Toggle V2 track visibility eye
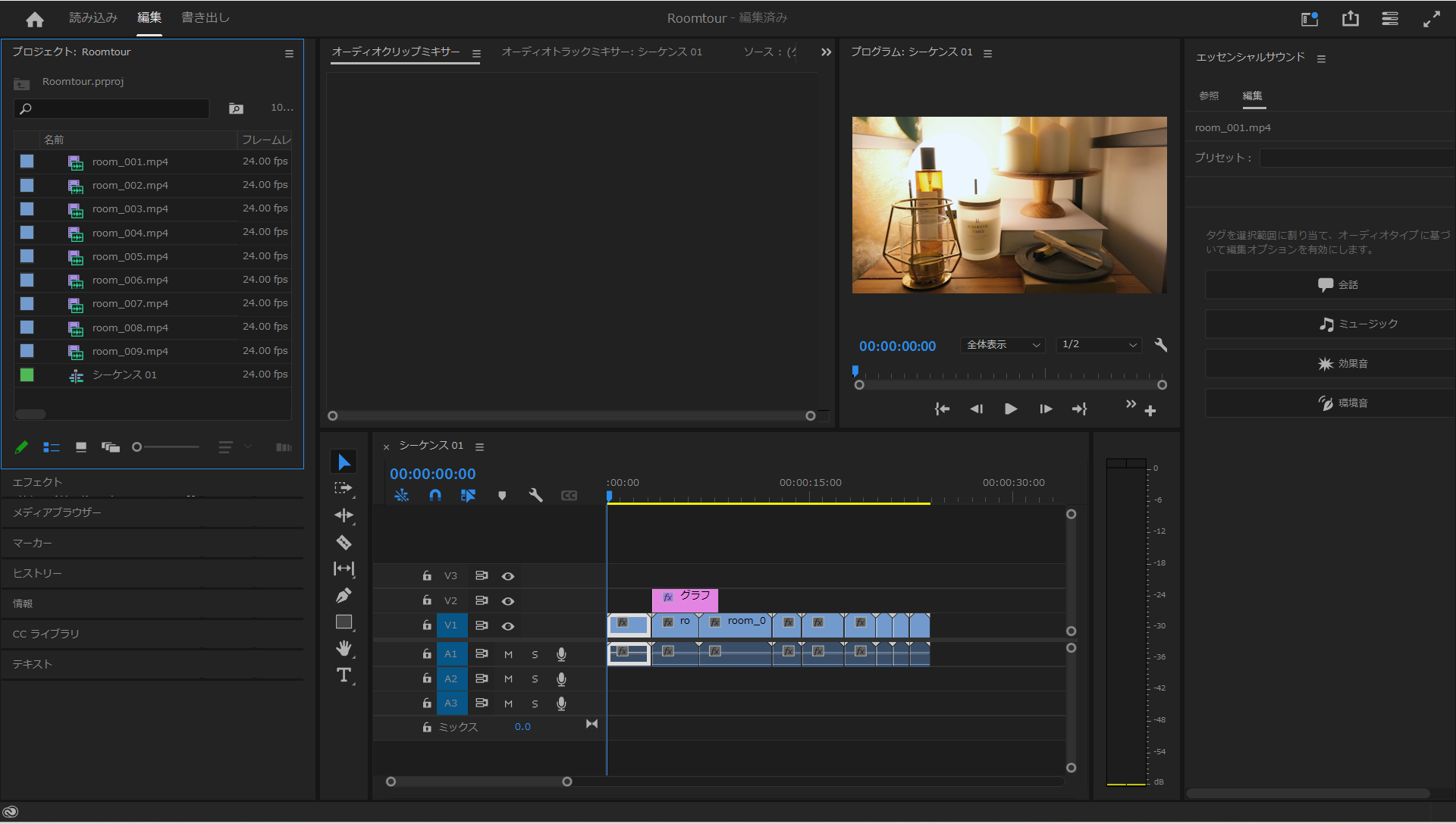The image size is (1456, 824). (508, 601)
